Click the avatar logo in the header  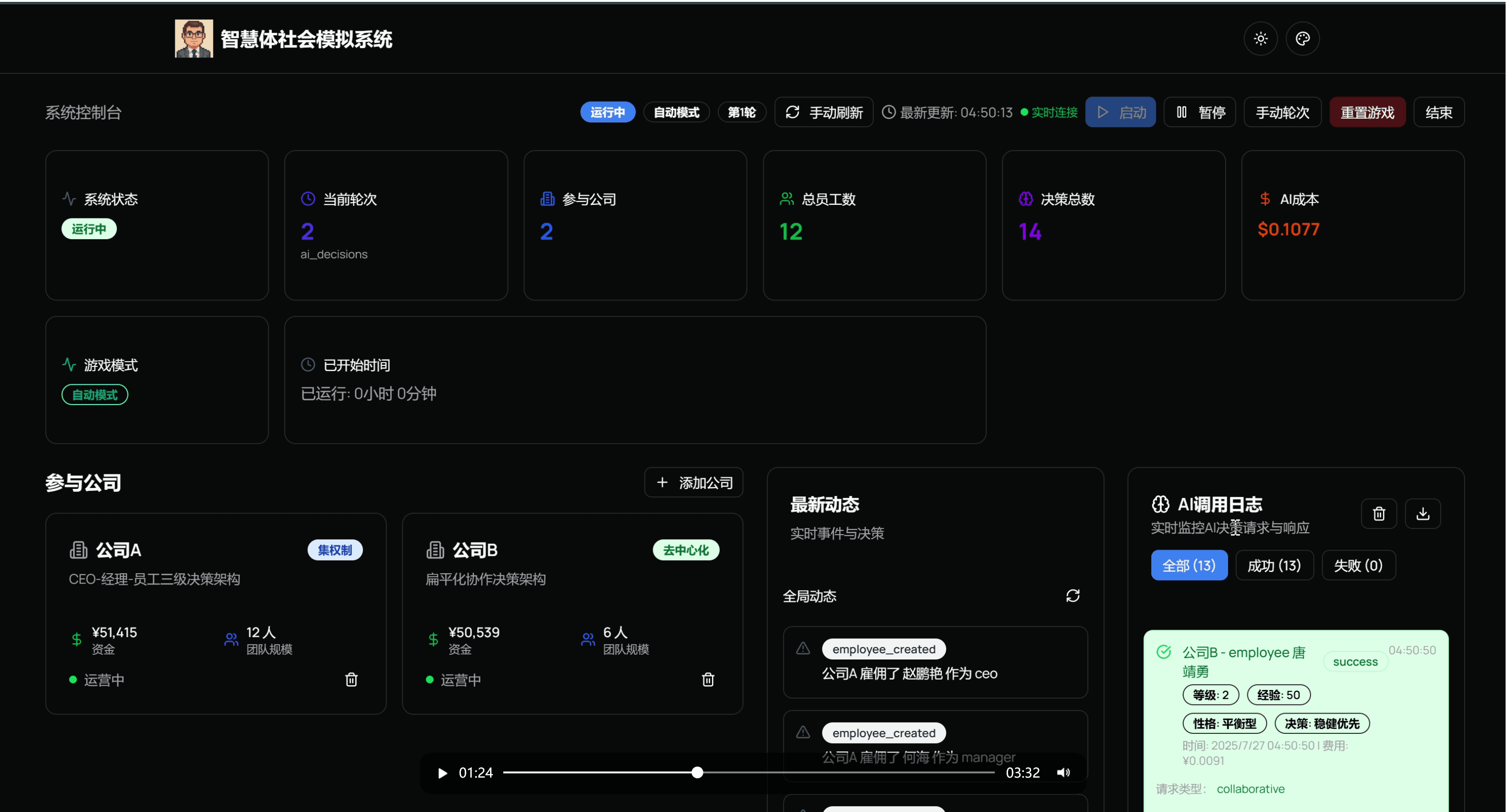[194, 39]
